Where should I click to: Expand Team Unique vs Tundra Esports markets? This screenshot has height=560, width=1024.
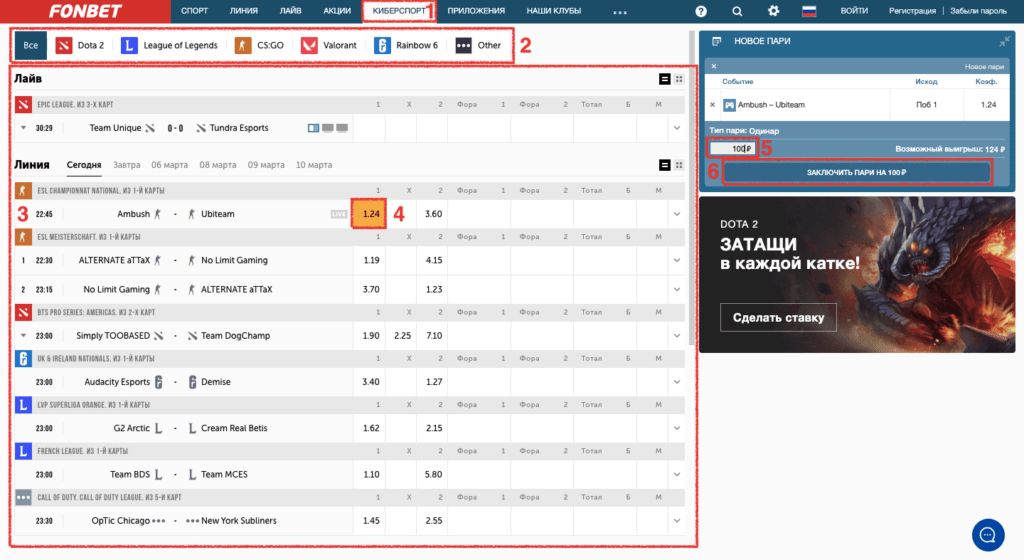[677, 128]
